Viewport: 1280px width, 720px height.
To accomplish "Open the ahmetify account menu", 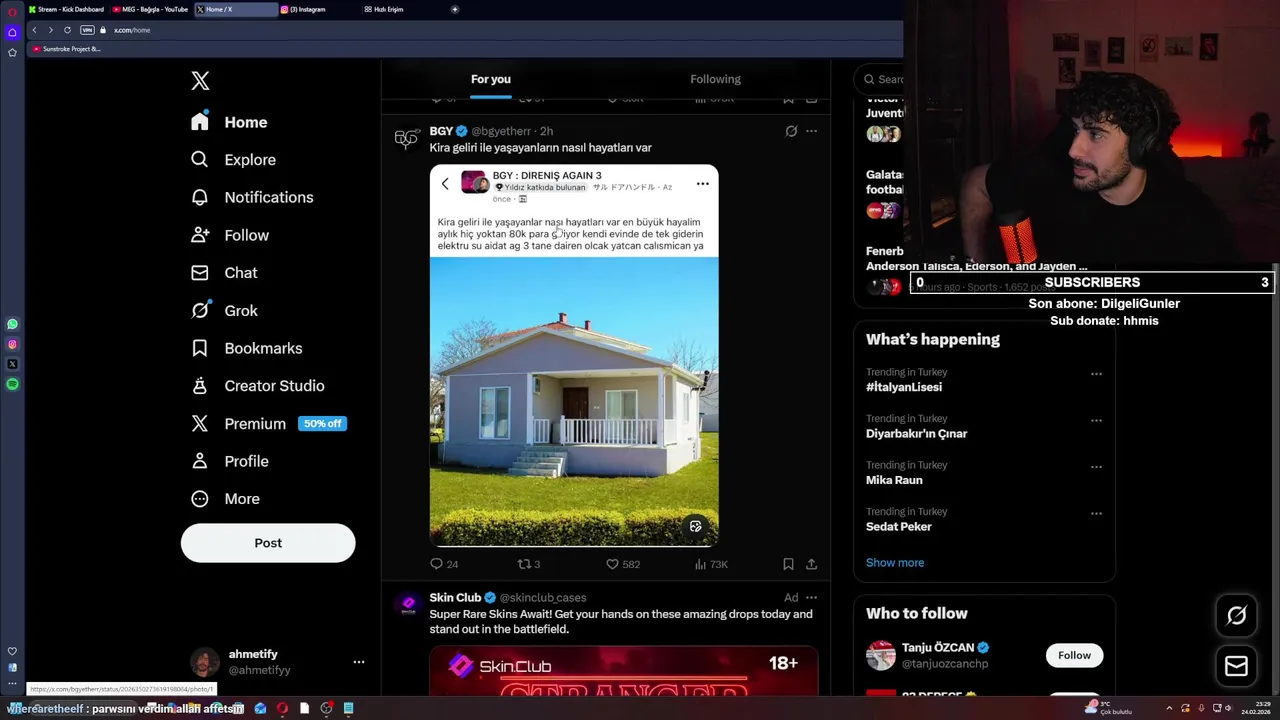I will click(358, 662).
